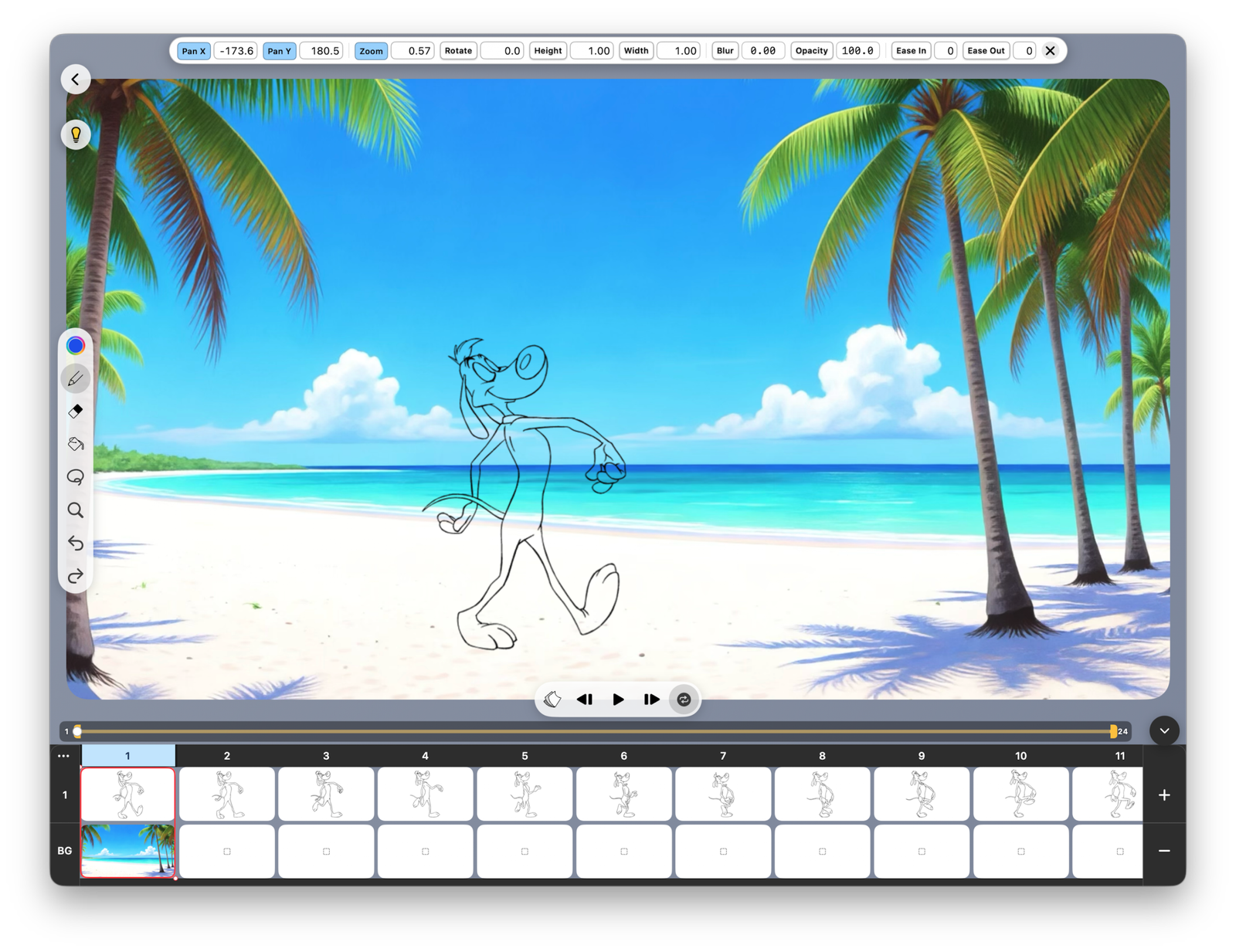Edit Height value field

592,51
